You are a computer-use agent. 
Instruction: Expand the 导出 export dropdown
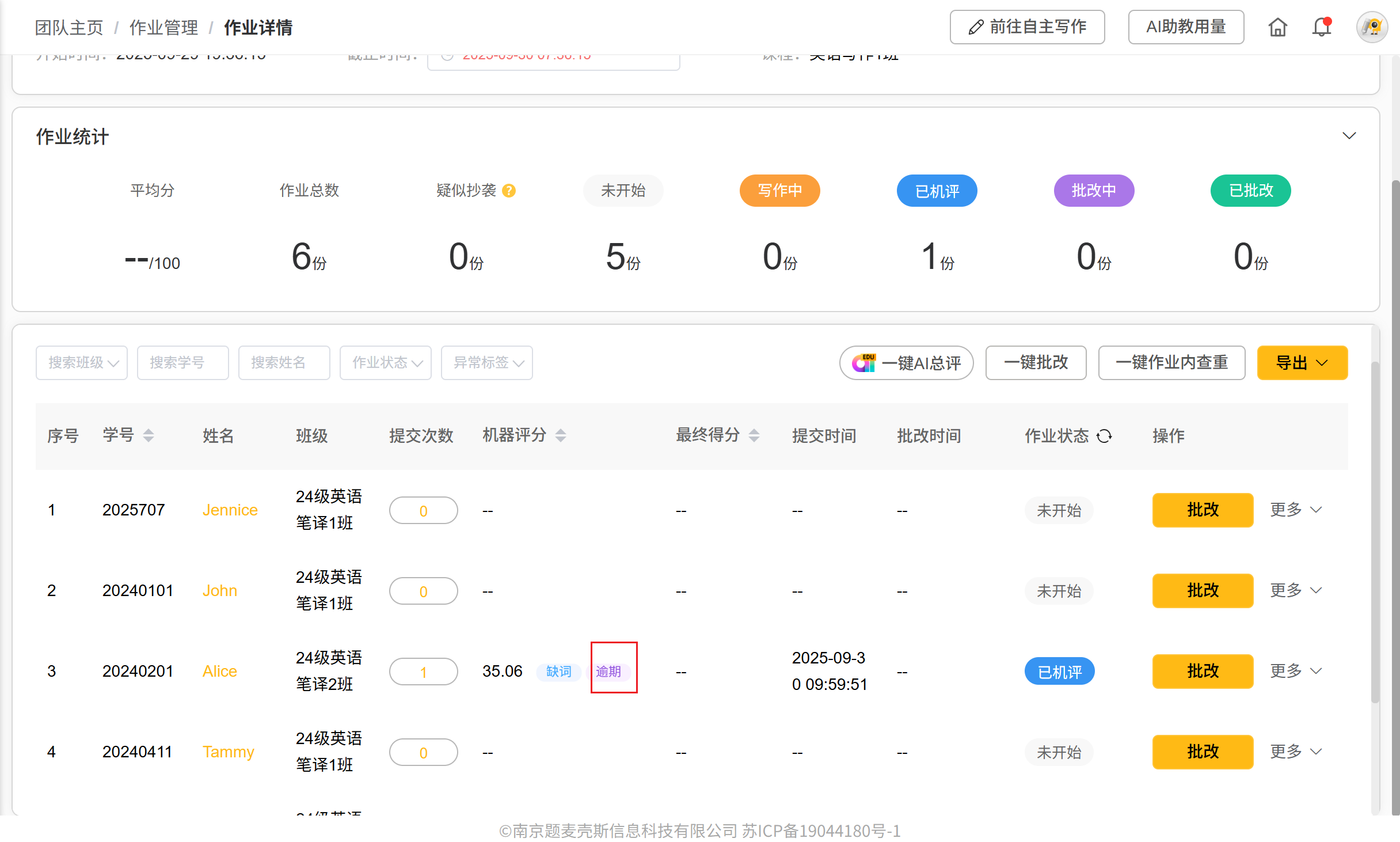click(1302, 363)
